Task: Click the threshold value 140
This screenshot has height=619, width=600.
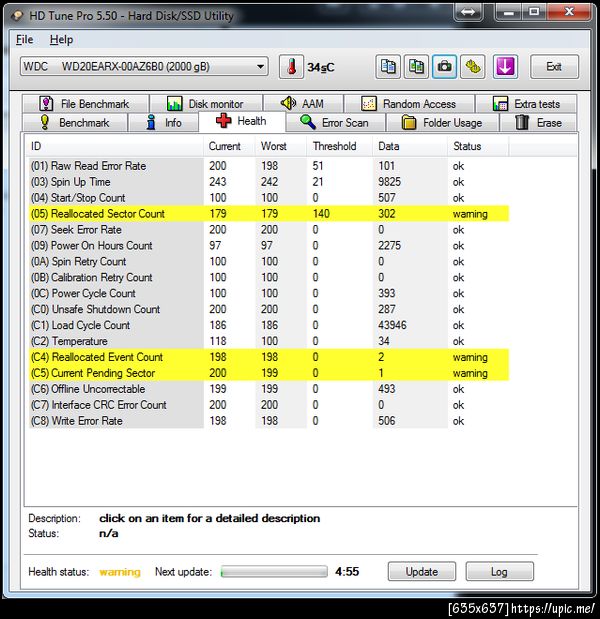Action: tap(321, 214)
